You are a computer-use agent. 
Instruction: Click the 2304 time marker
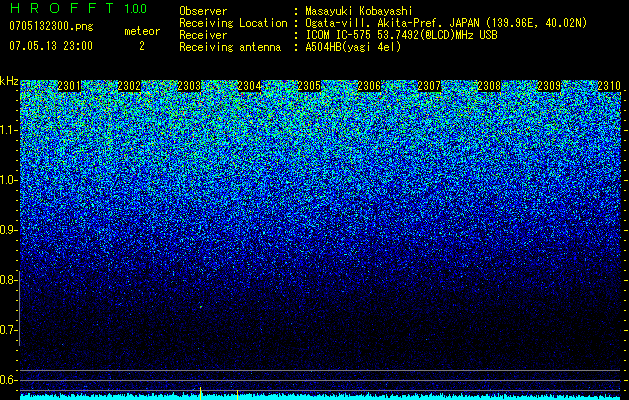click(249, 86)
